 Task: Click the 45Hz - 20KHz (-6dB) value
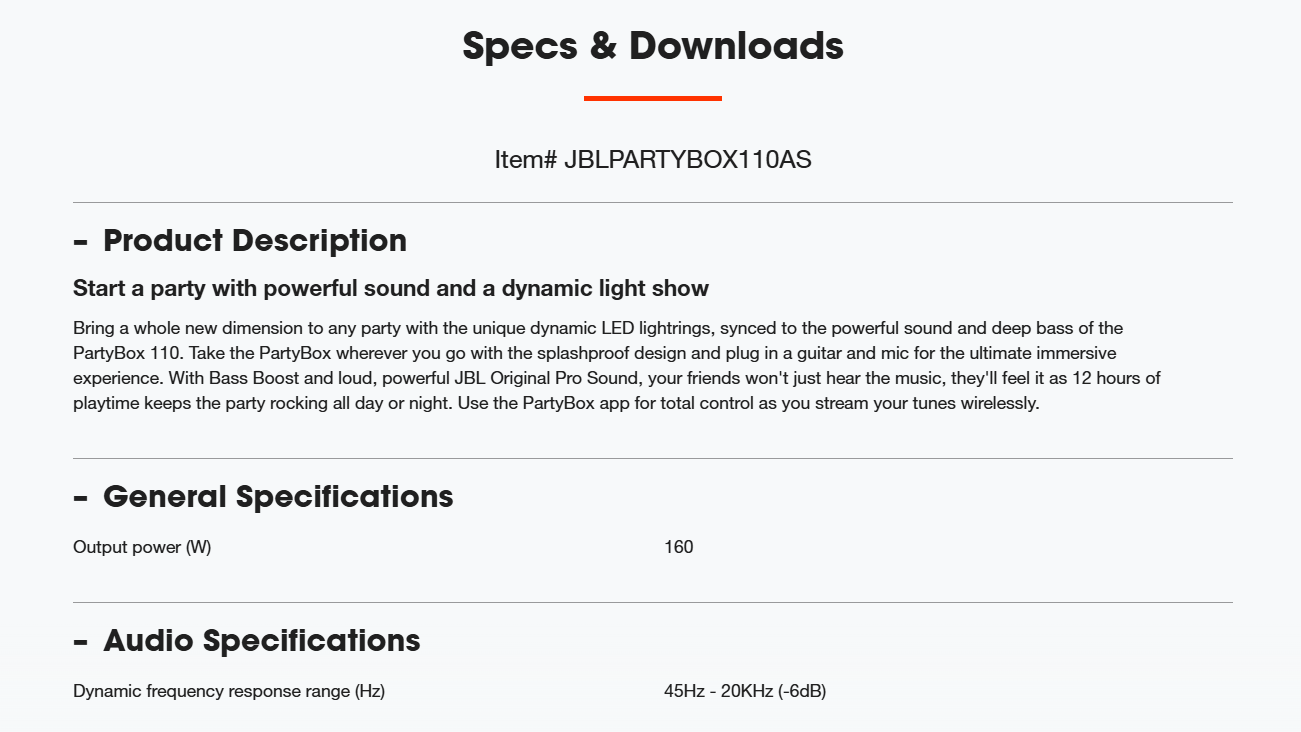pyautogui.click(x=745, y=691)
